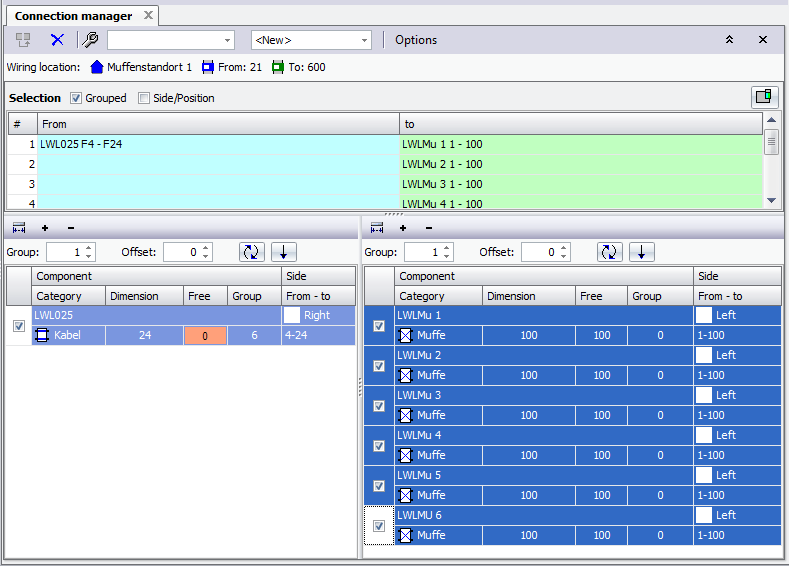Uncheck the LWLMu 5 checkbox
The image size is (789, 566).
click(379, 486)
